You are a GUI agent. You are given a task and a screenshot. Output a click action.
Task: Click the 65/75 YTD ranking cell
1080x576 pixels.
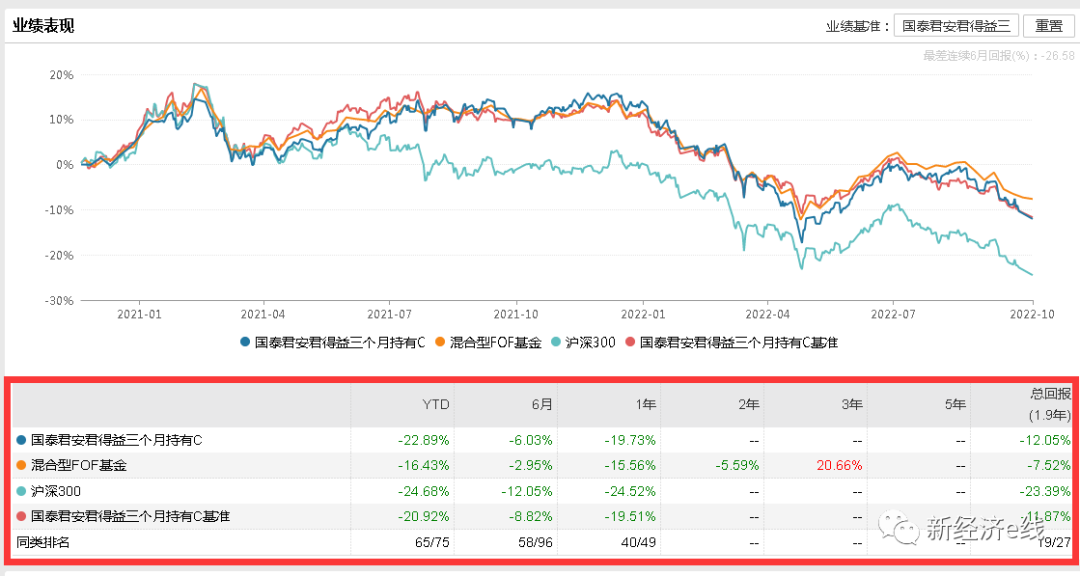(431, 542)
